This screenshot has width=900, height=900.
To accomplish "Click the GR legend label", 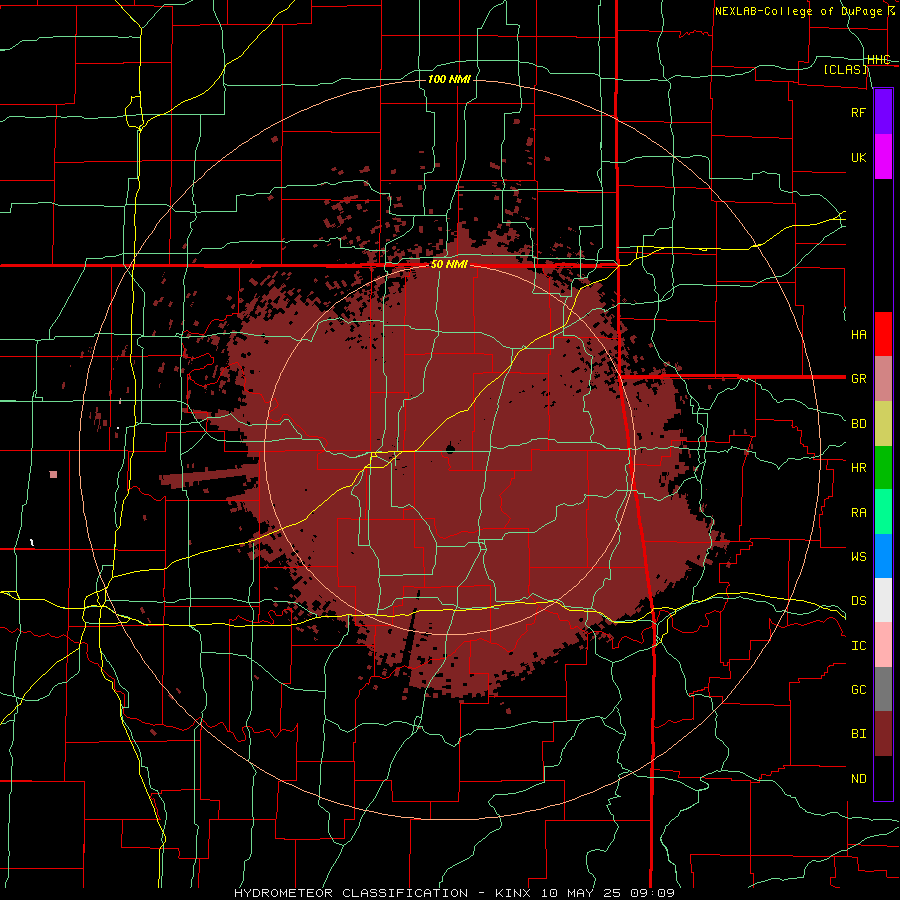I will point(858,379).
